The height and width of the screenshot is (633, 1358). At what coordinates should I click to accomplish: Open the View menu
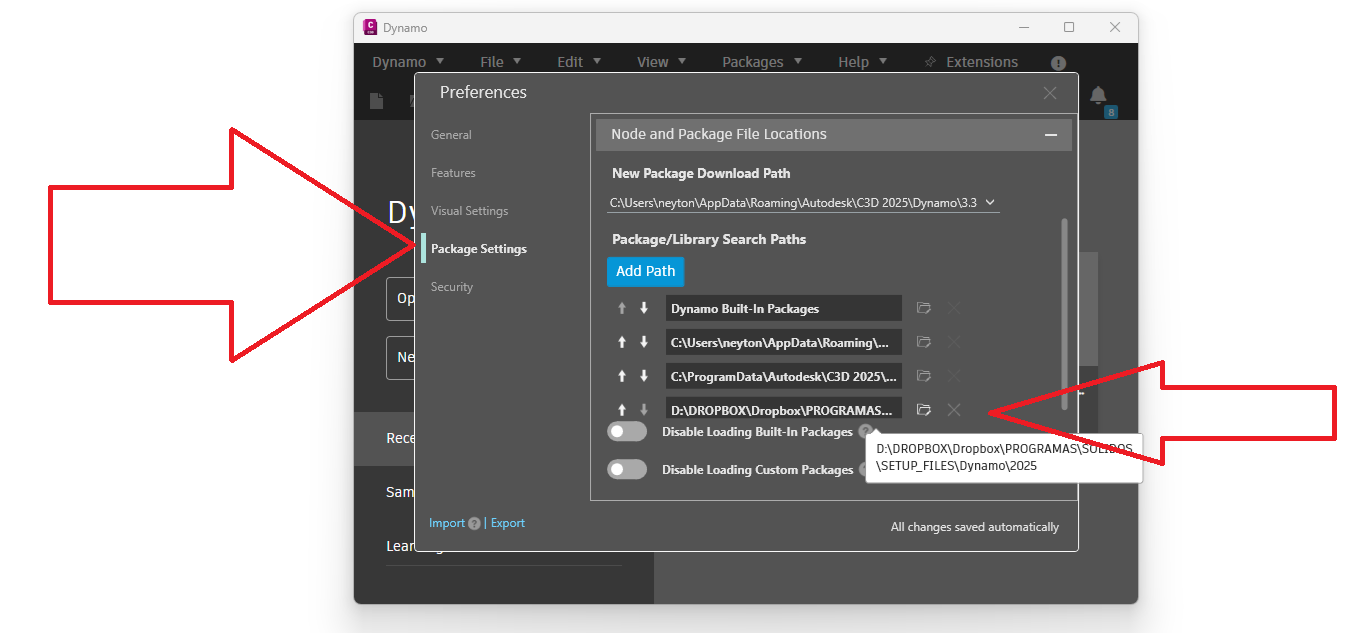point(662,62)
